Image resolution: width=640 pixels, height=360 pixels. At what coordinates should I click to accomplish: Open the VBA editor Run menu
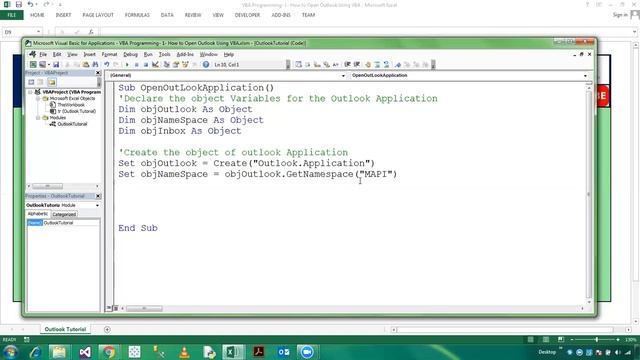tap(148, 54)
